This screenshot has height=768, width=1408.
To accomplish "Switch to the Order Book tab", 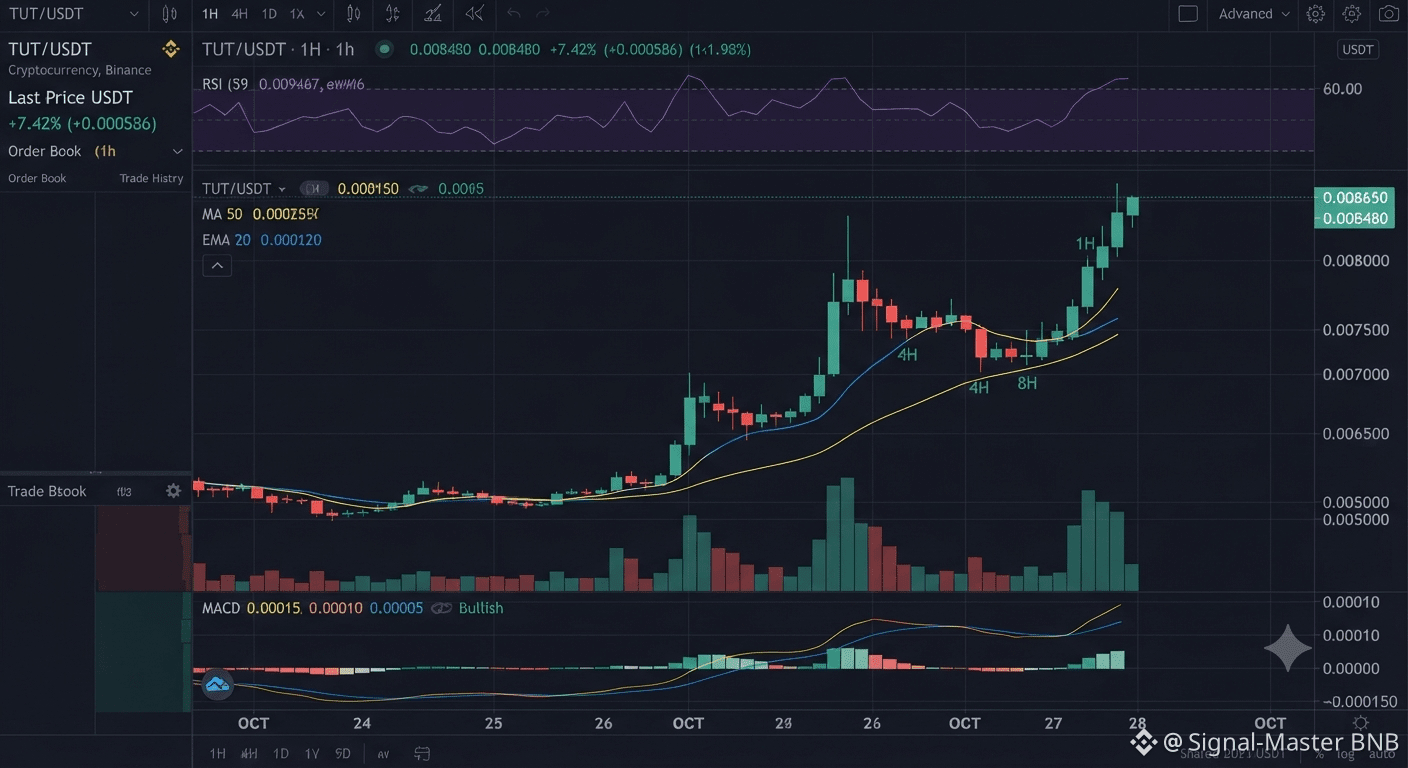I will click(37, 178).
